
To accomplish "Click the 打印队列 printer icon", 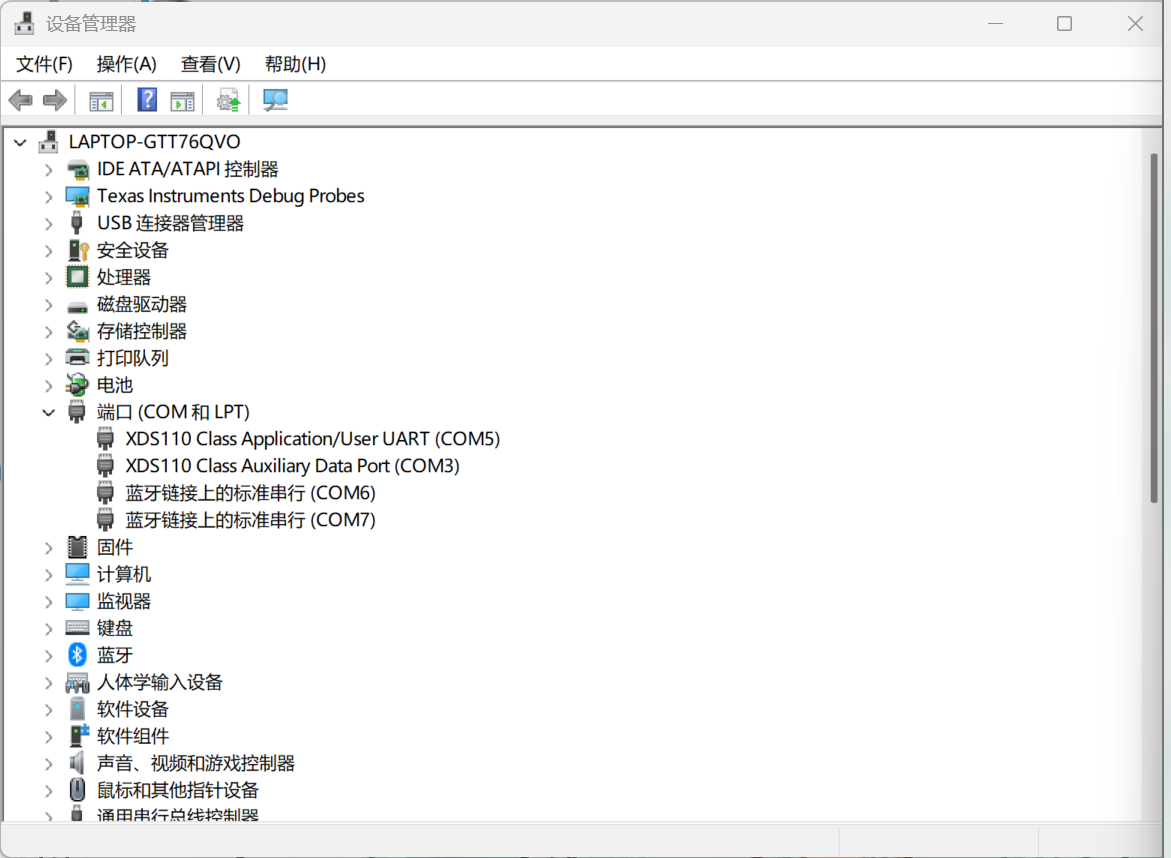I will tap(77, 358).
